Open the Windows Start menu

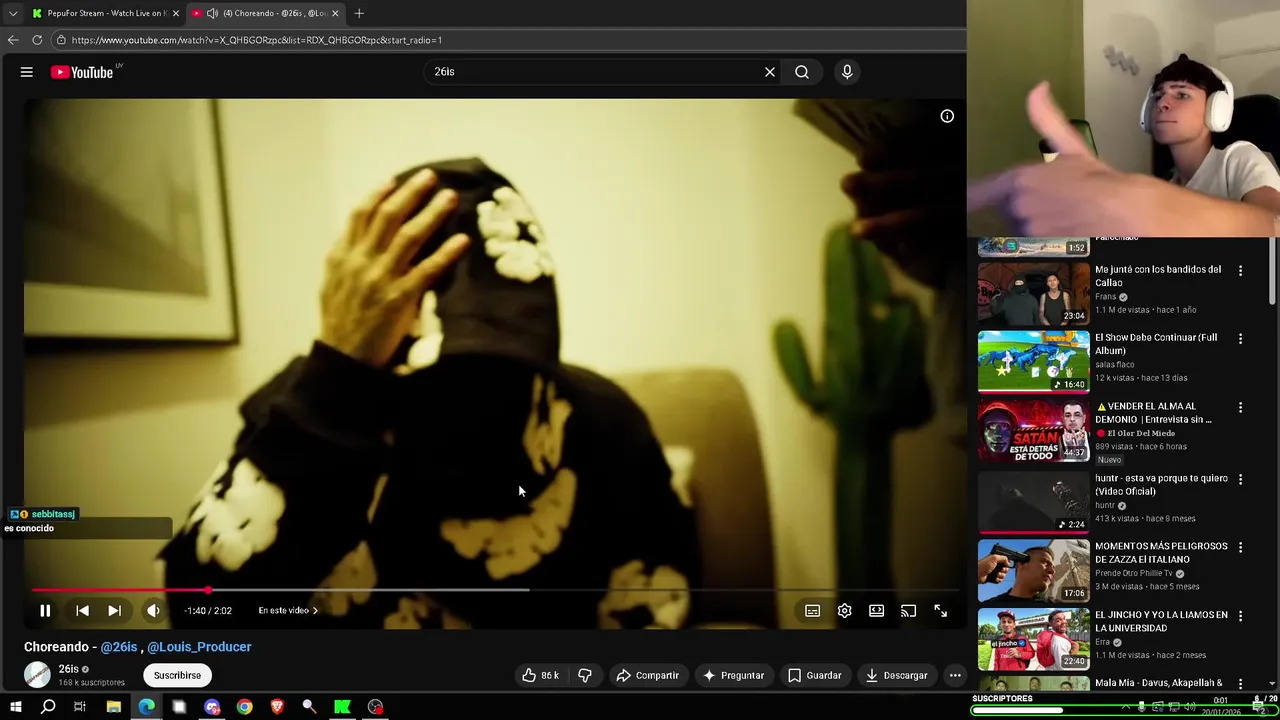[x=15, y=707]
